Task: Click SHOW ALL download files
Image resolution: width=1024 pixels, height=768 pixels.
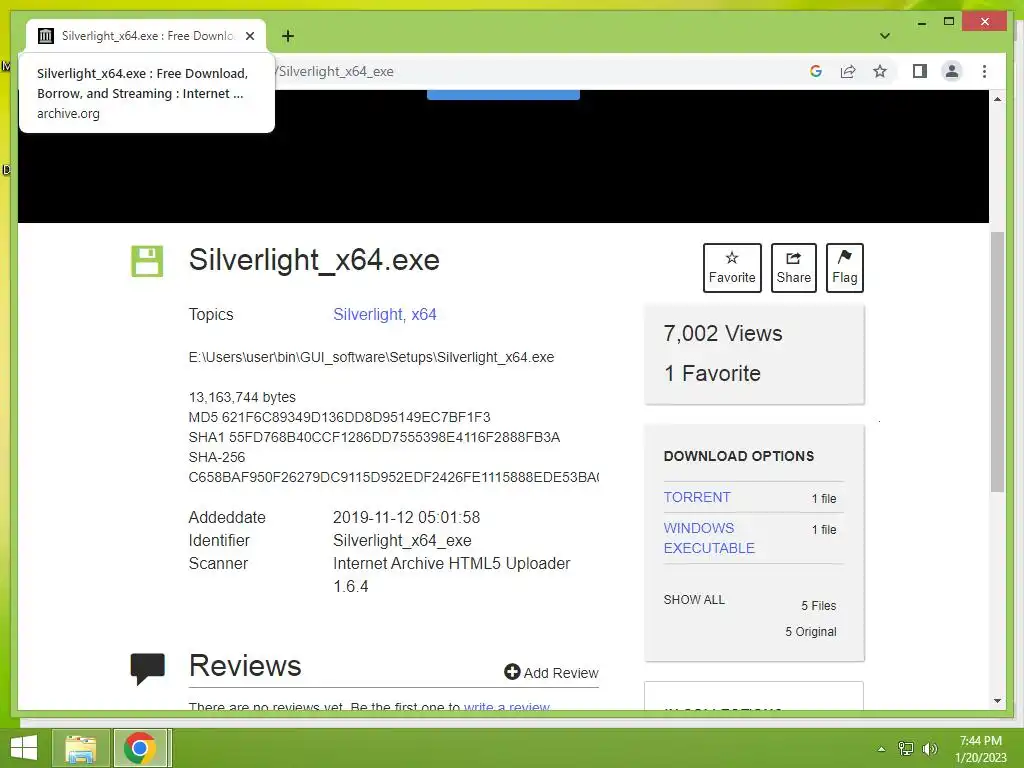Action: pos(694,600)
